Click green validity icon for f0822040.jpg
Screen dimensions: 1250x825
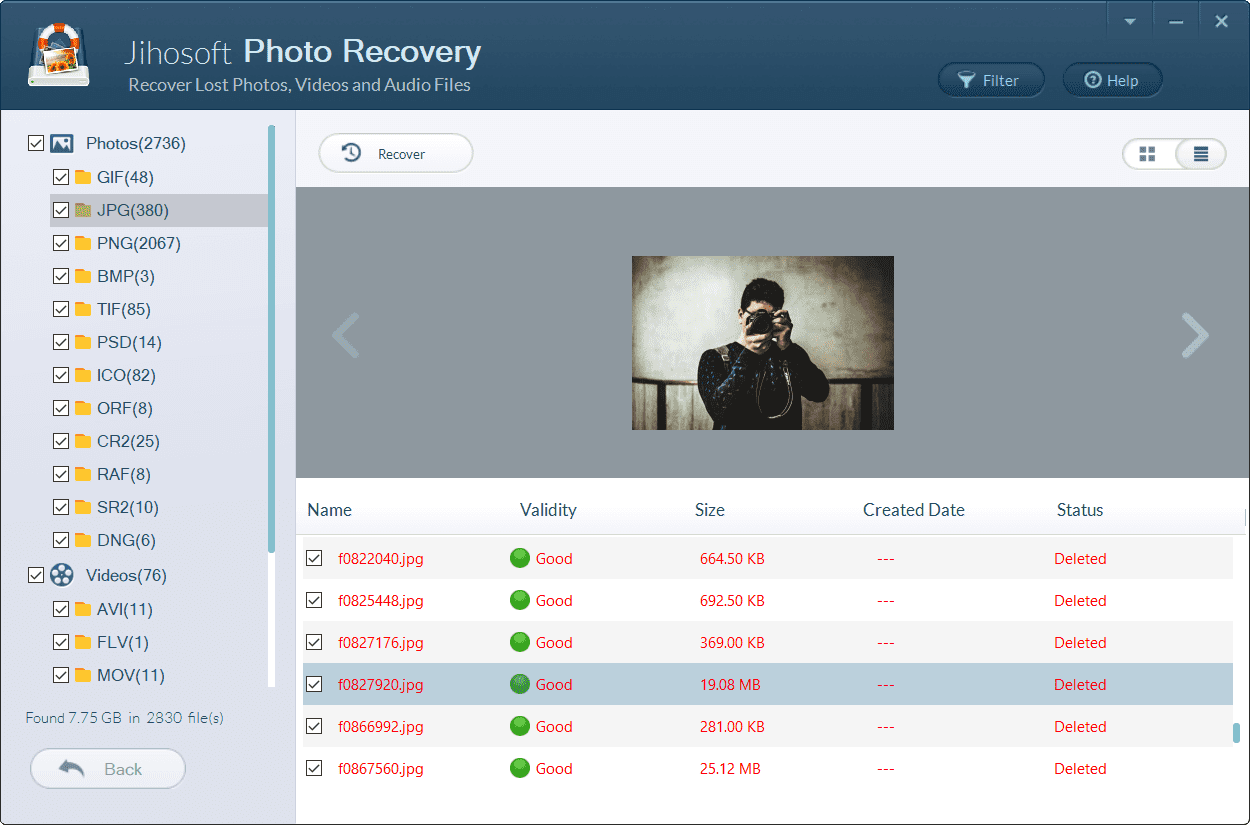click(x=519, y=558)
